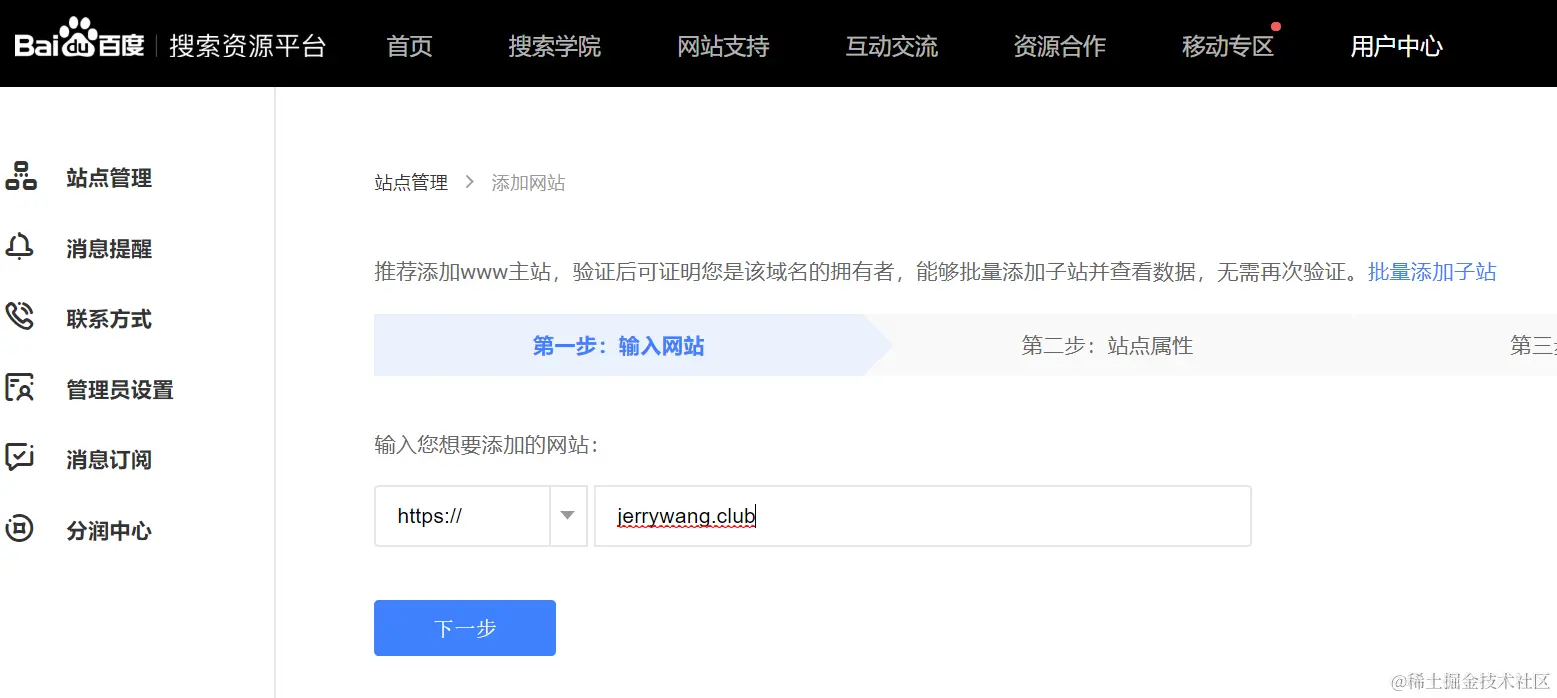
Task: Click the 消息提醒 bell icon
Action: [20, 248]
